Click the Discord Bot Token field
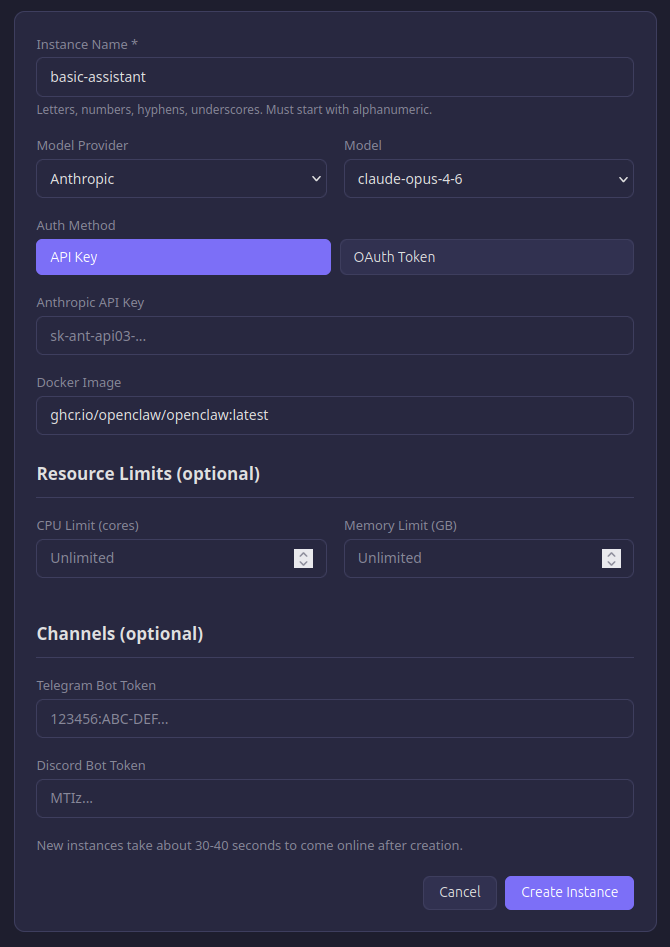This screenshot has width=670, height=947. click(x=335, y=798)
